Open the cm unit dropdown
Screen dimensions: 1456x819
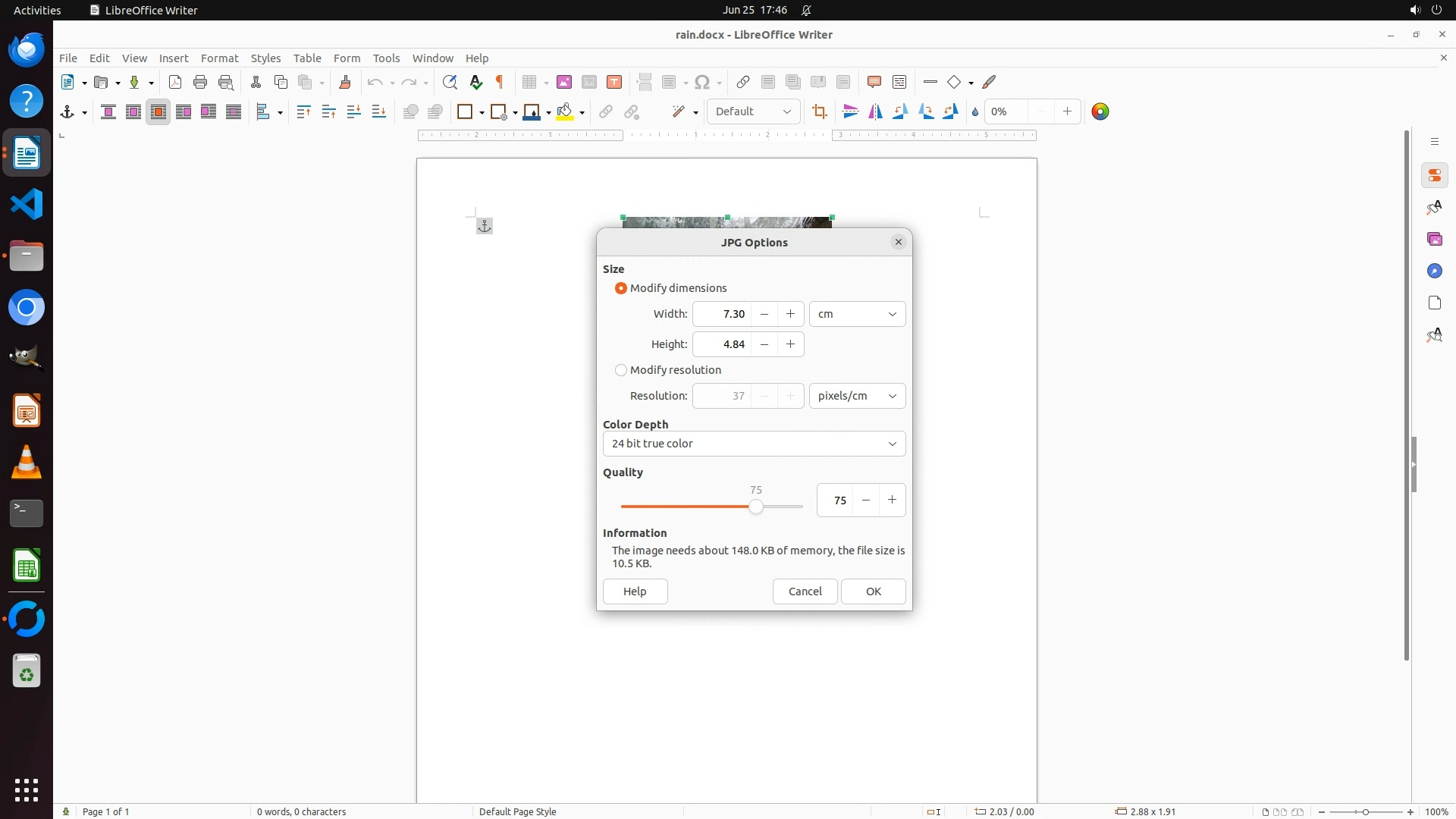[x=857, y=314]
